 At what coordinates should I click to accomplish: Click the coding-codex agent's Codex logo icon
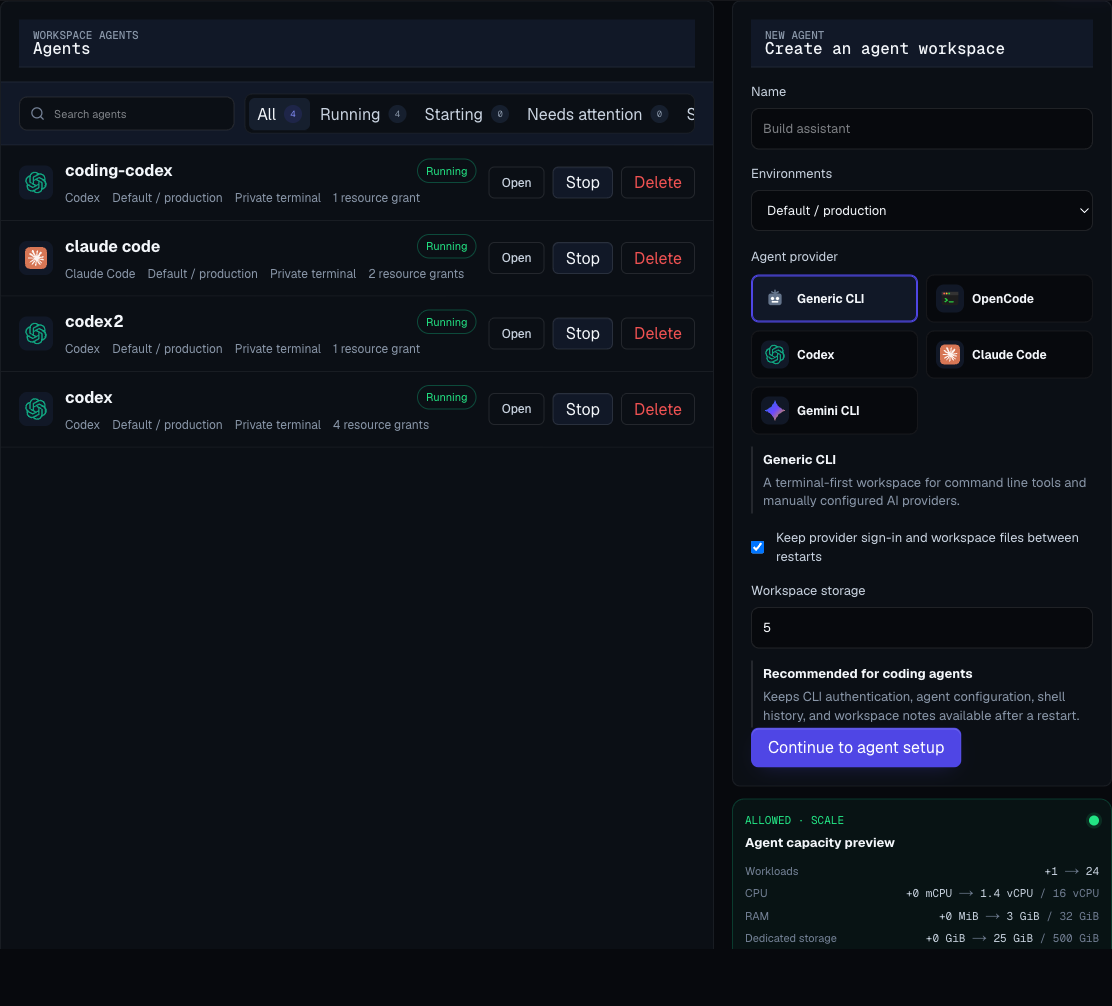(36, 182)
